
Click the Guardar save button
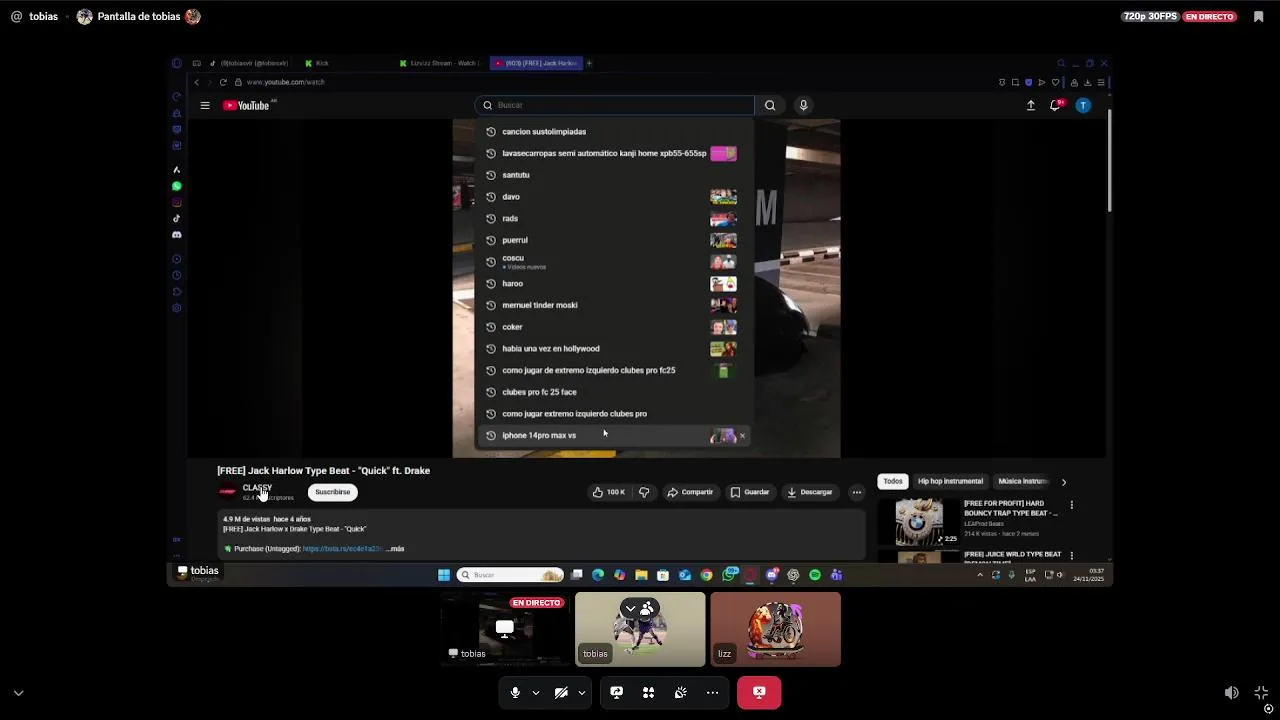point(750,492)
